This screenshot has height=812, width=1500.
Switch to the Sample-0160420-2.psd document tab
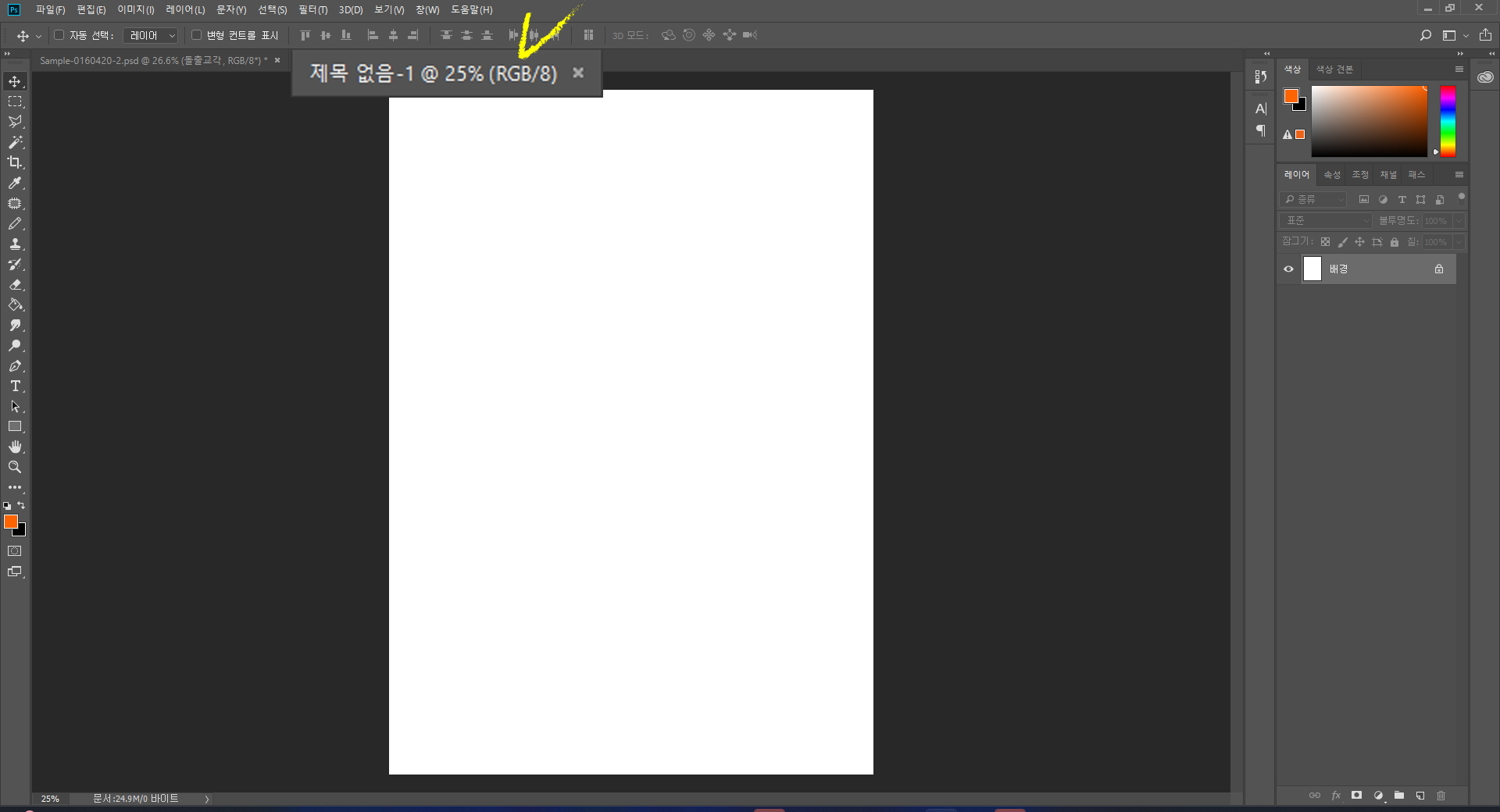pyautogui.click(x=153, y=60)
